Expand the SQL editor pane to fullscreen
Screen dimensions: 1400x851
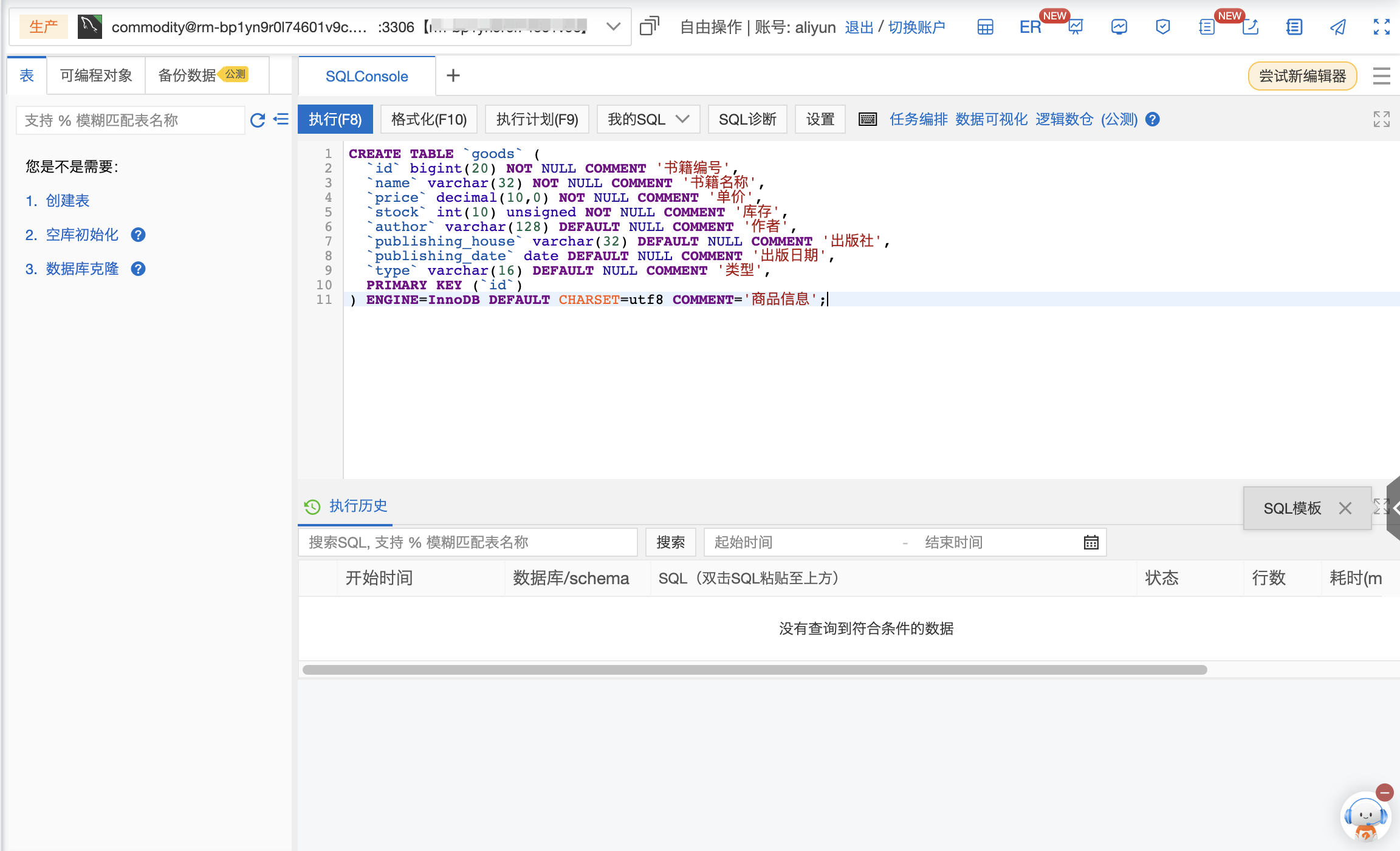point(1381,119)
